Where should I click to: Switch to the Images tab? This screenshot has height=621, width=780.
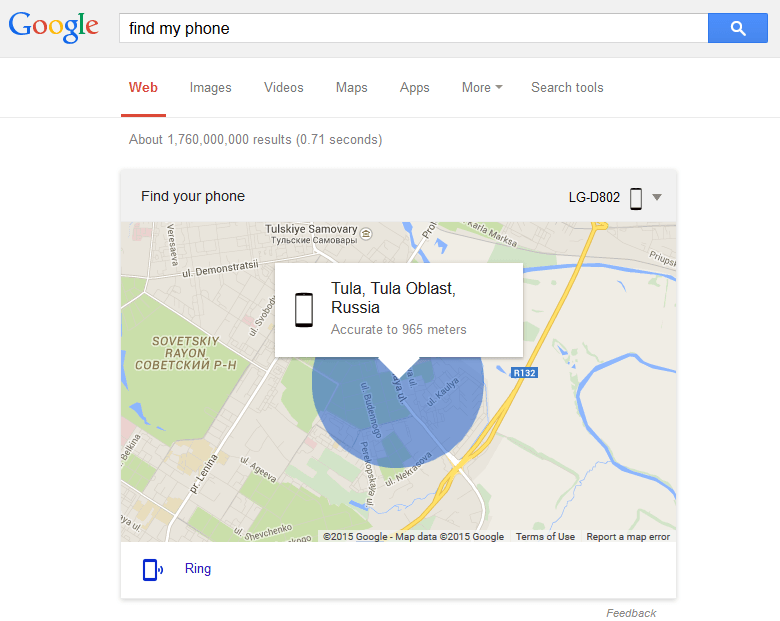[210, 88]
